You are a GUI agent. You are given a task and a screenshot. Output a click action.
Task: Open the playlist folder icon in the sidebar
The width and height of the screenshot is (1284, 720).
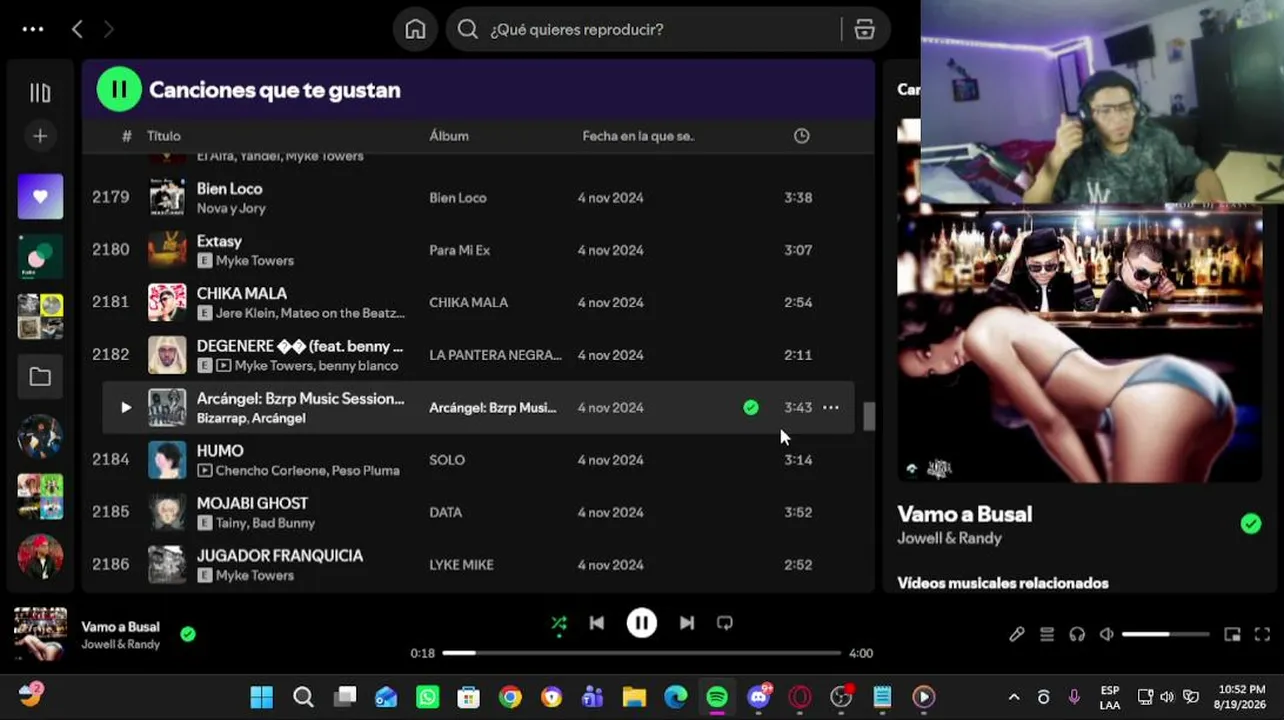point(40,377)
